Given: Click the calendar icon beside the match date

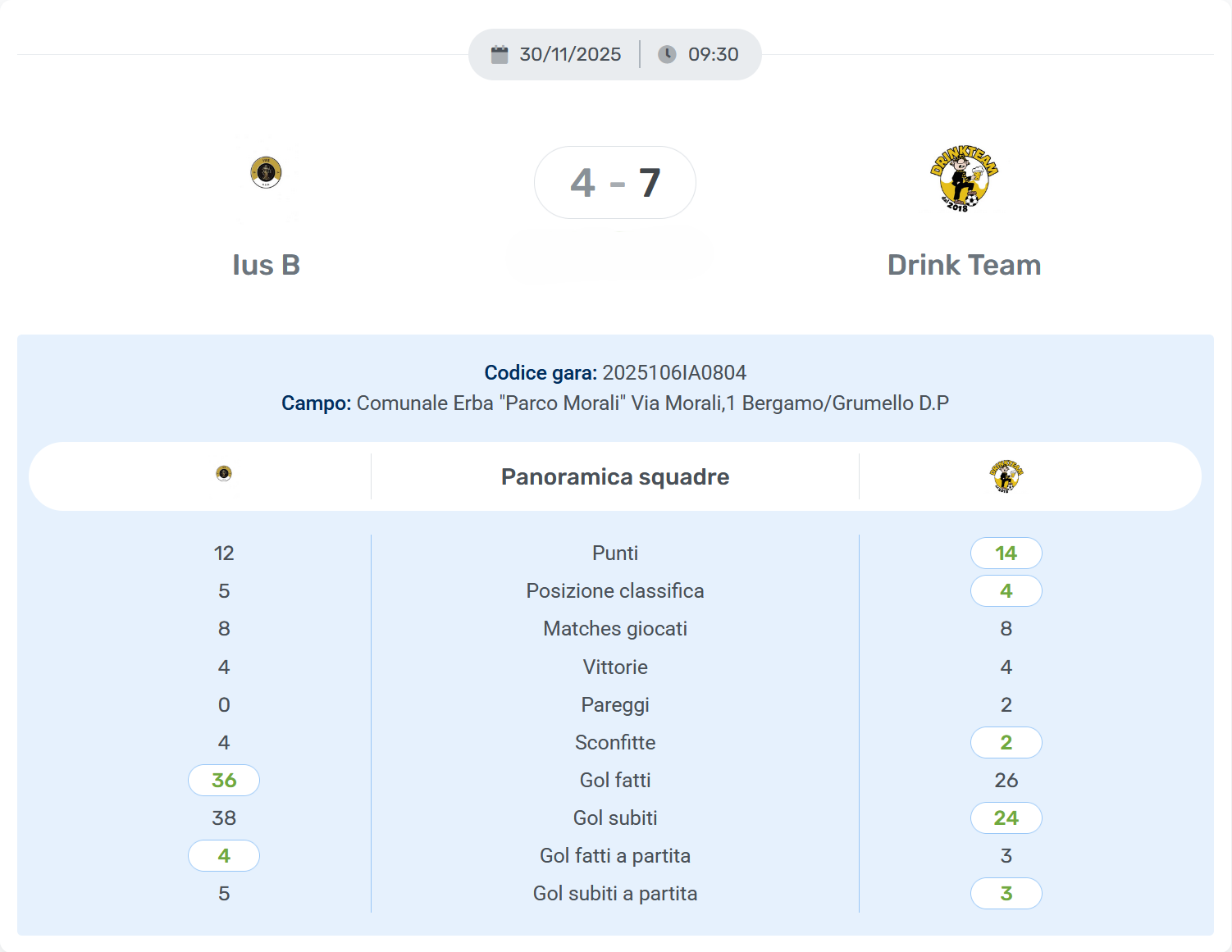Looking at the screenshot, I should coord(500,55).
